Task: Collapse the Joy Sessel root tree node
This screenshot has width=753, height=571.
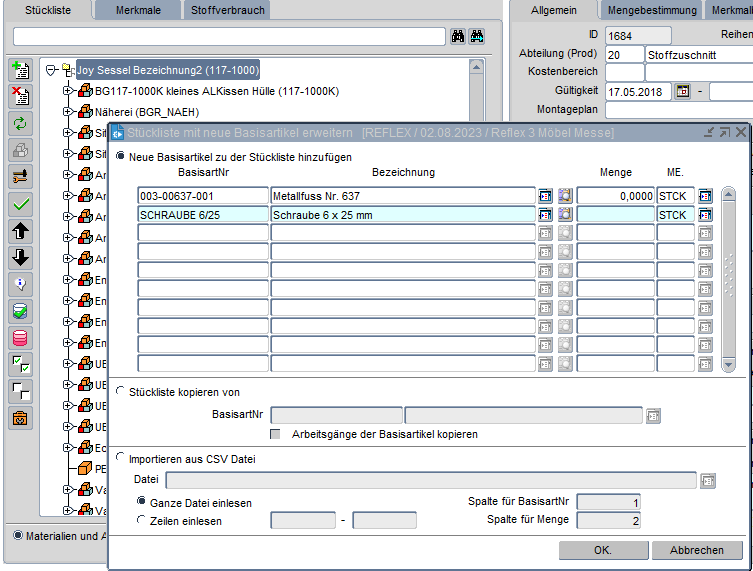Action: 51,70
